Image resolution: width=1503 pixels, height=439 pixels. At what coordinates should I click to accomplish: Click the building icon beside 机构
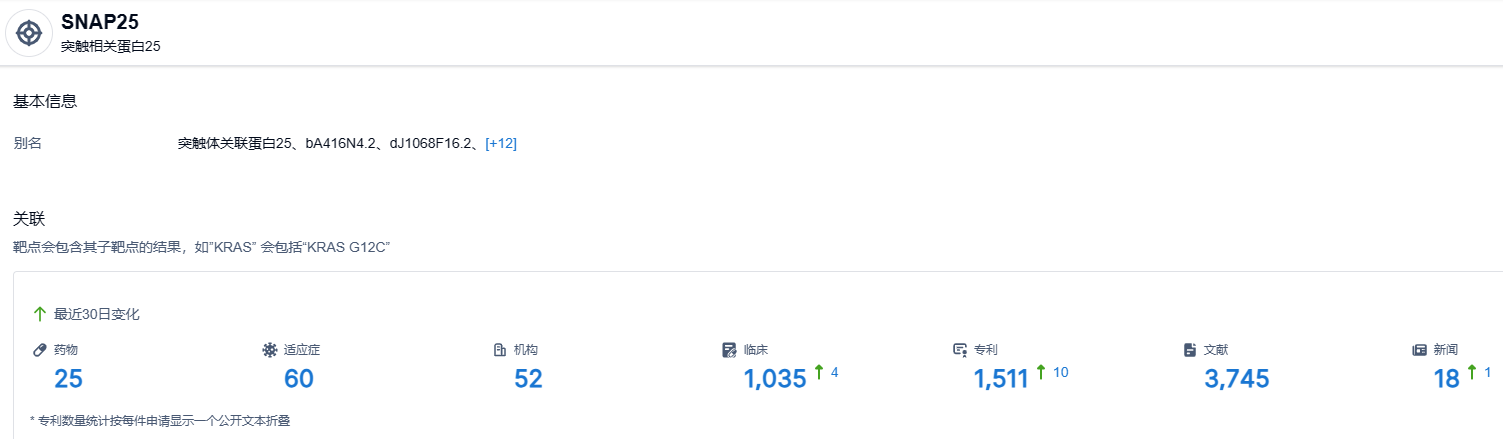click(500, 350)
